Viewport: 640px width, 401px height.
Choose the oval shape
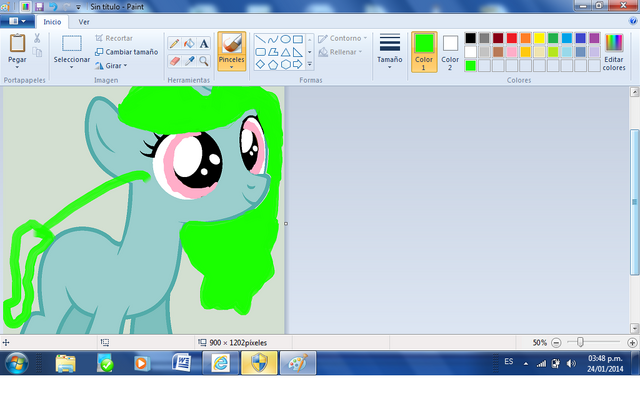(285, 39)
